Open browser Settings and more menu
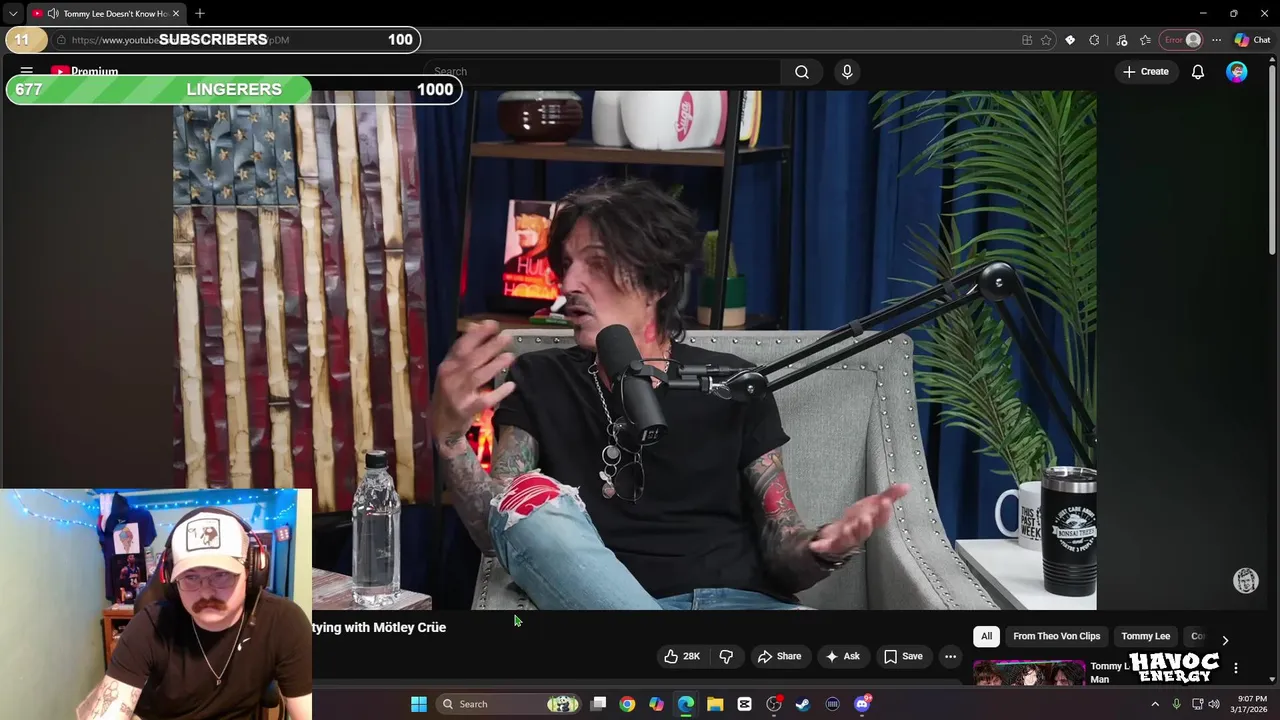Viewport: 1280px width, 720px height. click(1216, 40)
